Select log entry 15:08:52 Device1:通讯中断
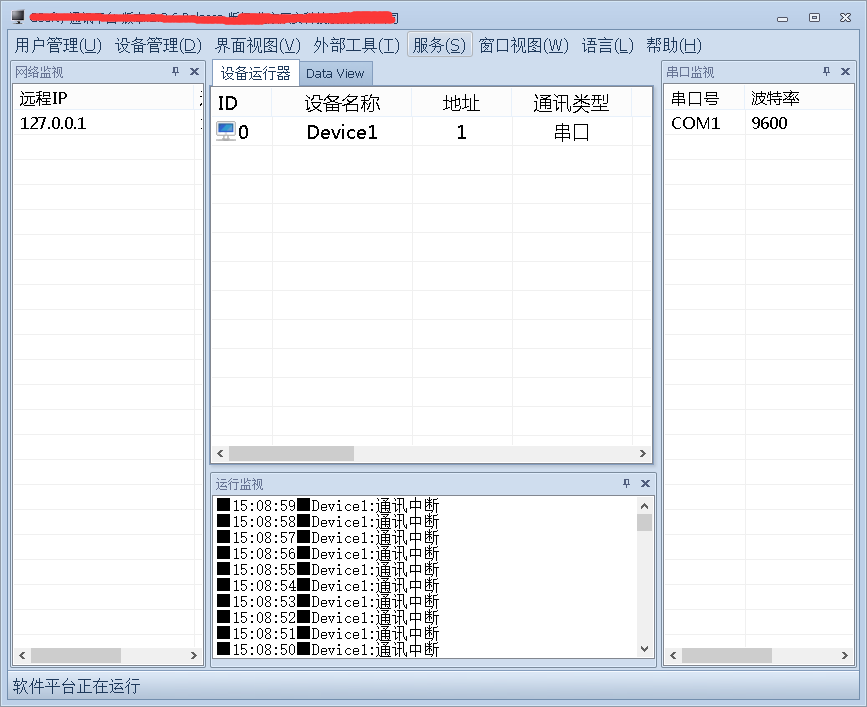 [328, 617]
